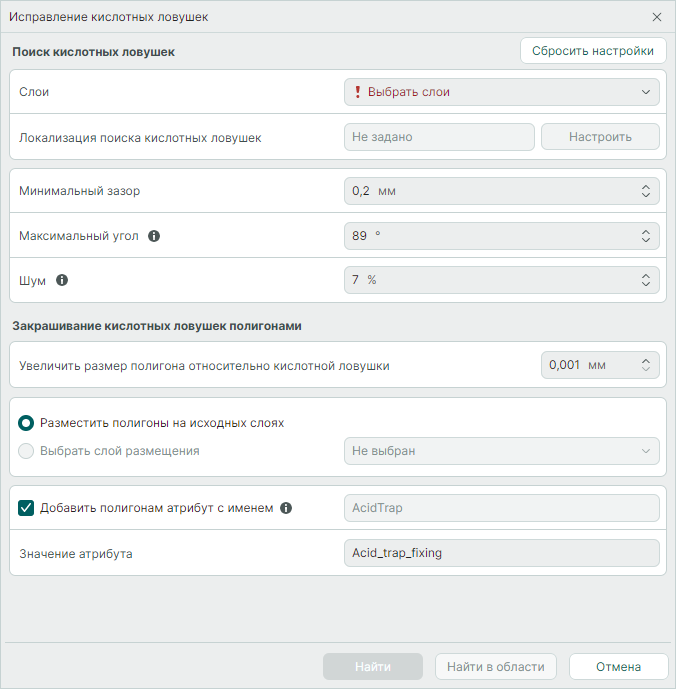Click the AcidTrap attribute name field
This screenshot has height=689, width=676.
point(501,508)
